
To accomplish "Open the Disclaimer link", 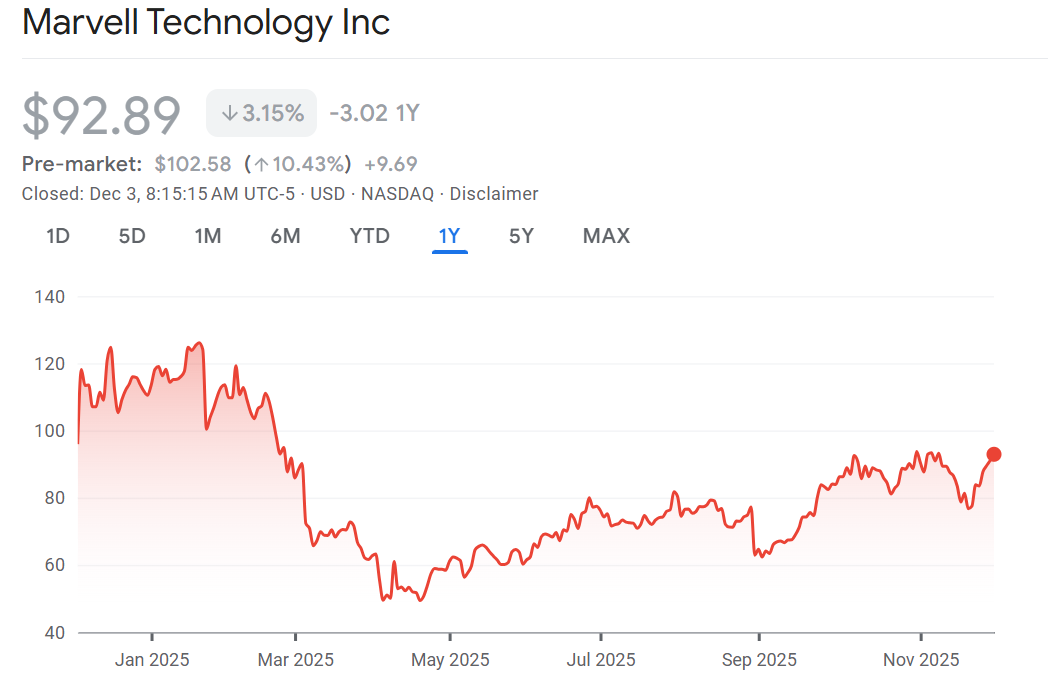I will point(494,194).
